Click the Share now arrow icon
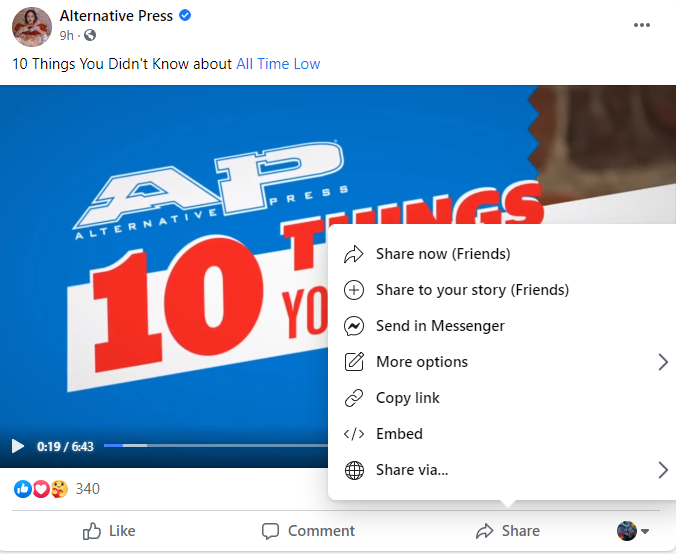Screen dimensions: 676x554 point(354,254)
